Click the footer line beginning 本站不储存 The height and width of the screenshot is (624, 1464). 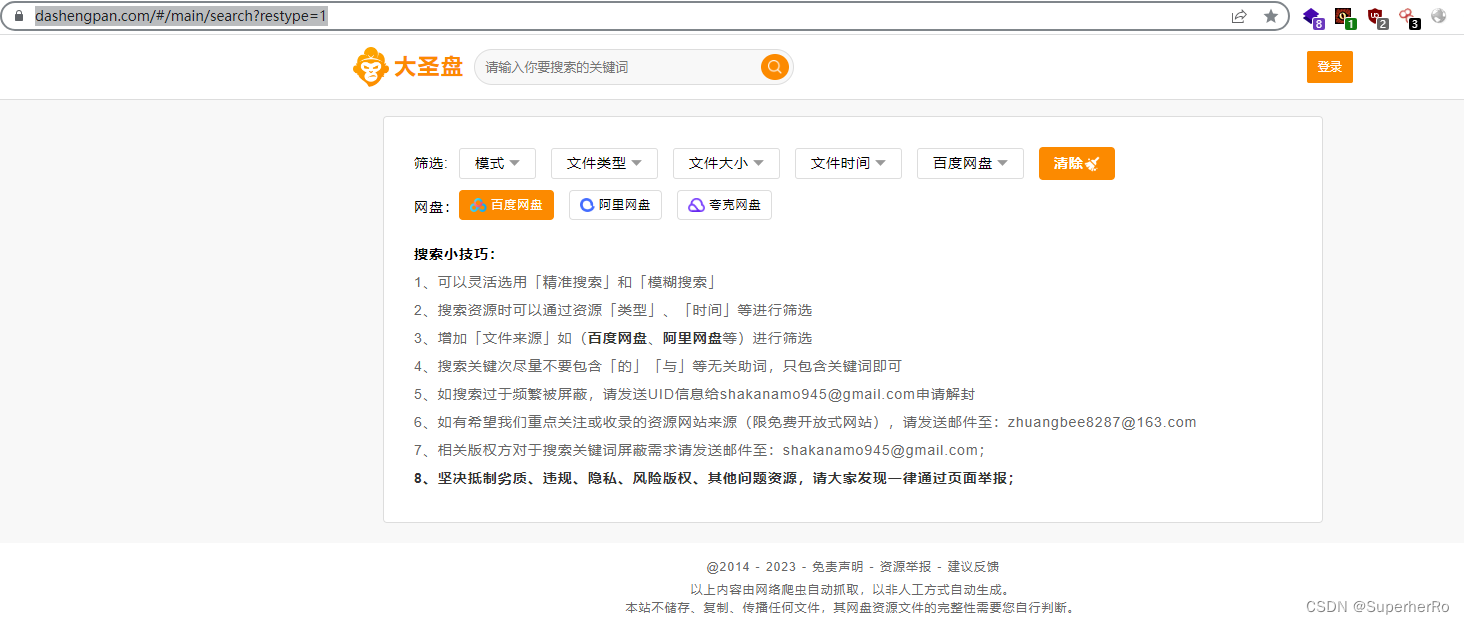(x=852, y=607)
